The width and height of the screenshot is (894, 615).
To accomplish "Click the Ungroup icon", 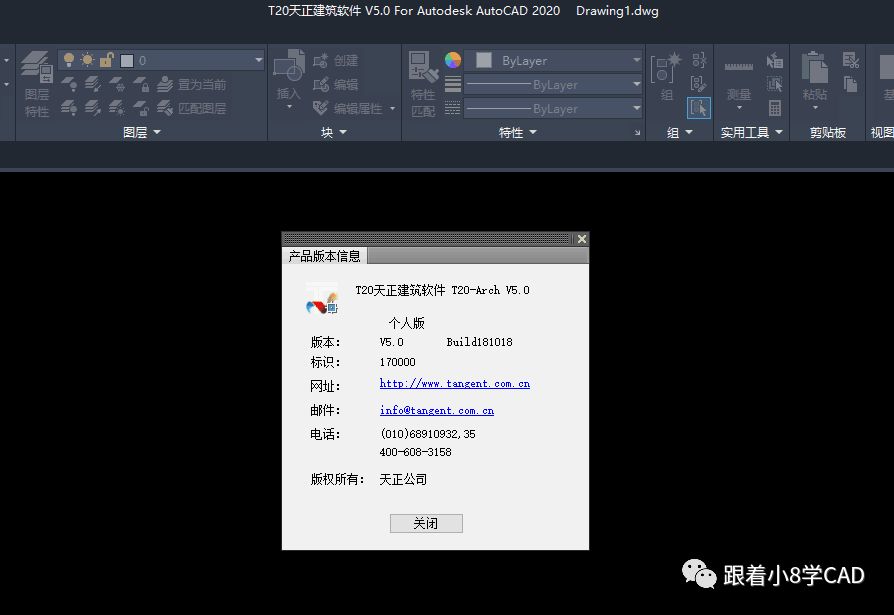I will click(699, 60).
